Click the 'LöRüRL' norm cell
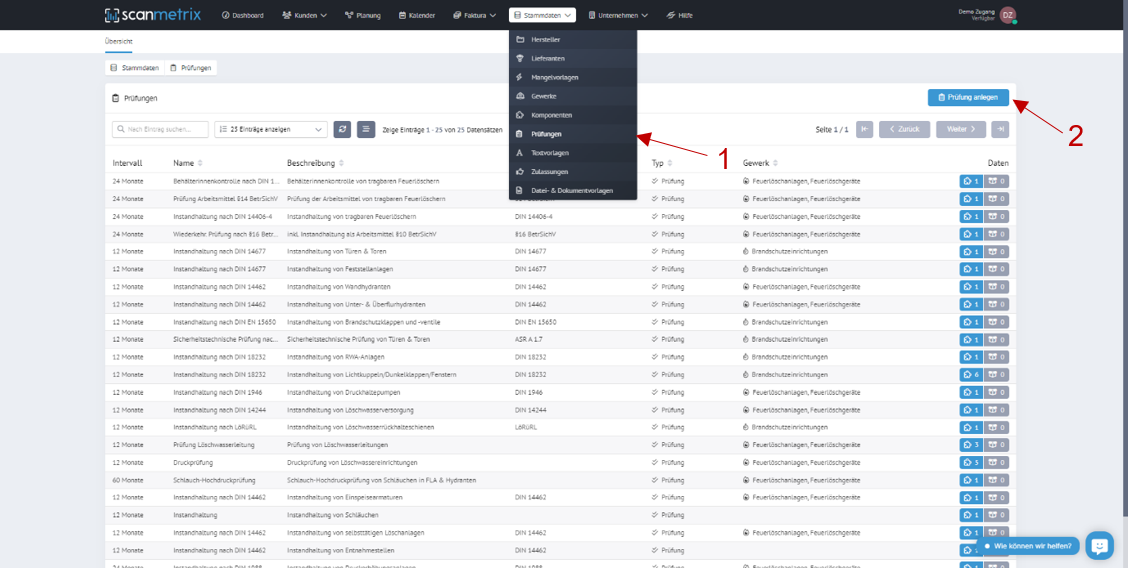 [x=527, y=427]
